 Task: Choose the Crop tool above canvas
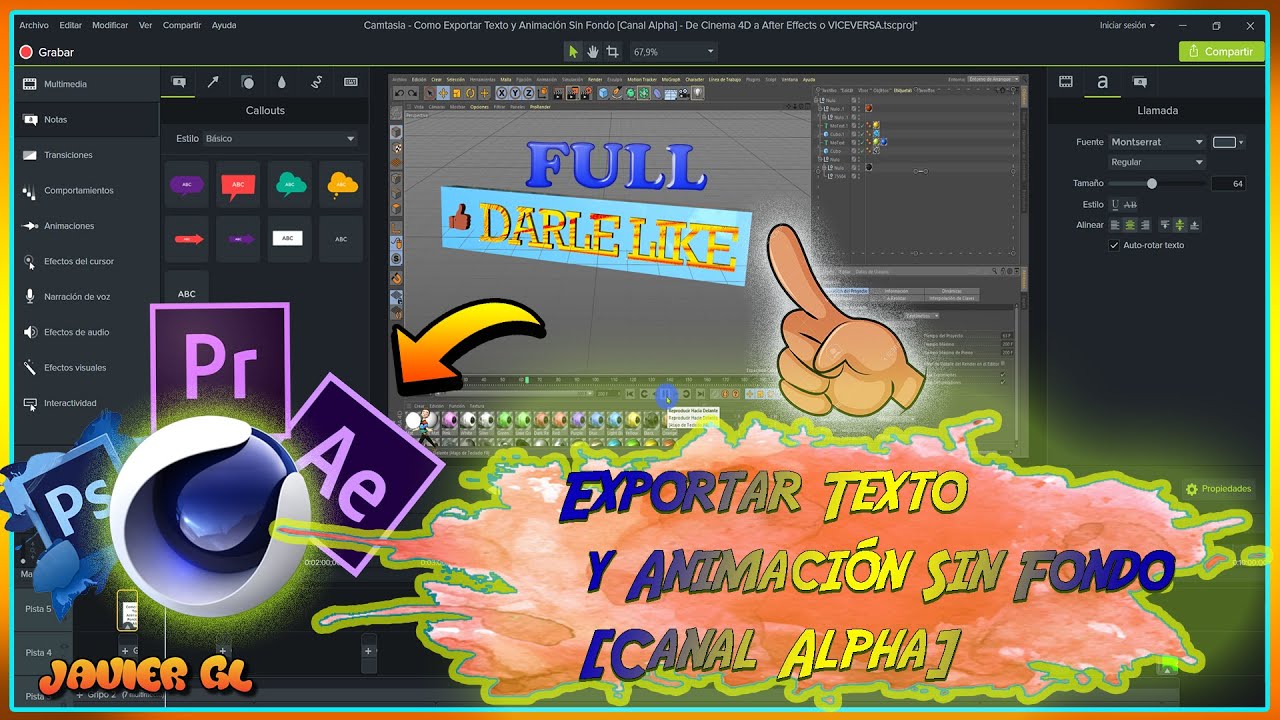pyautogui.click(x=612, y=51)
